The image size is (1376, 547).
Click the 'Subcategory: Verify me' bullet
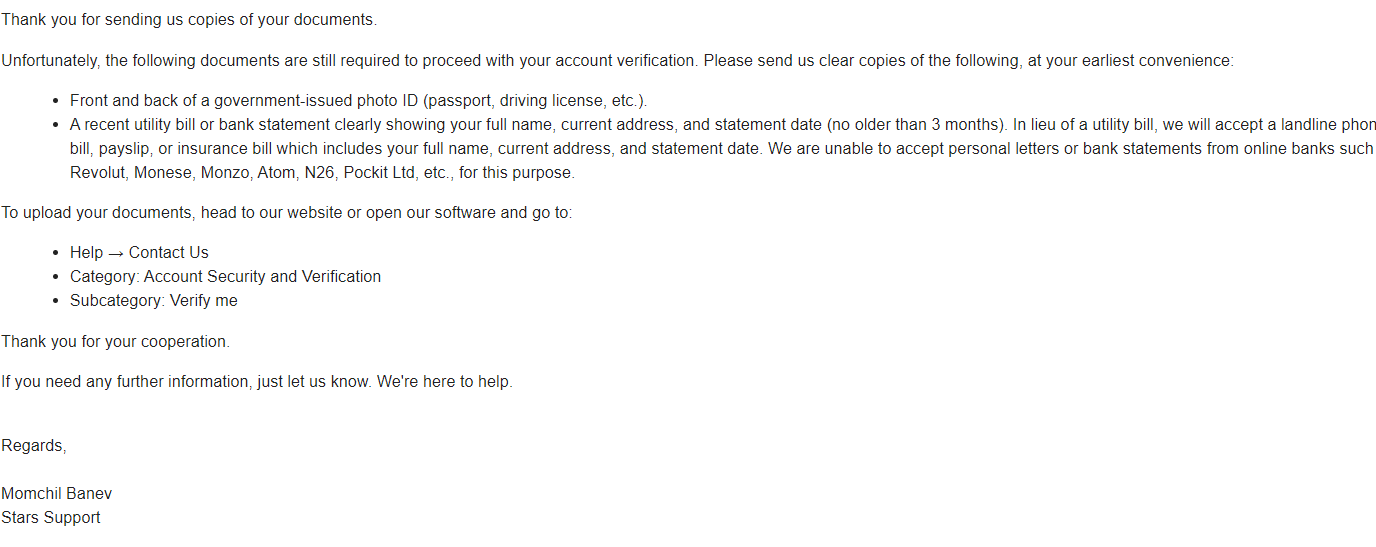pos(154,301)
